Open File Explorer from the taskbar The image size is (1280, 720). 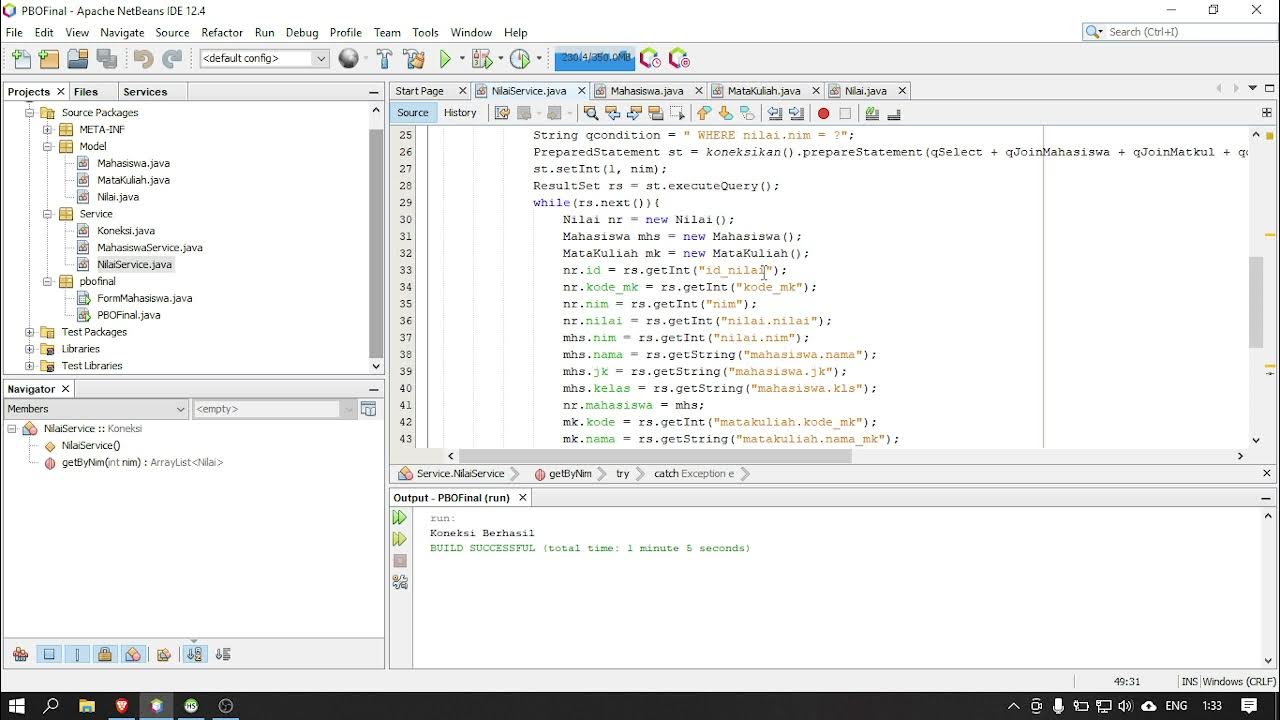pos(87,706)
